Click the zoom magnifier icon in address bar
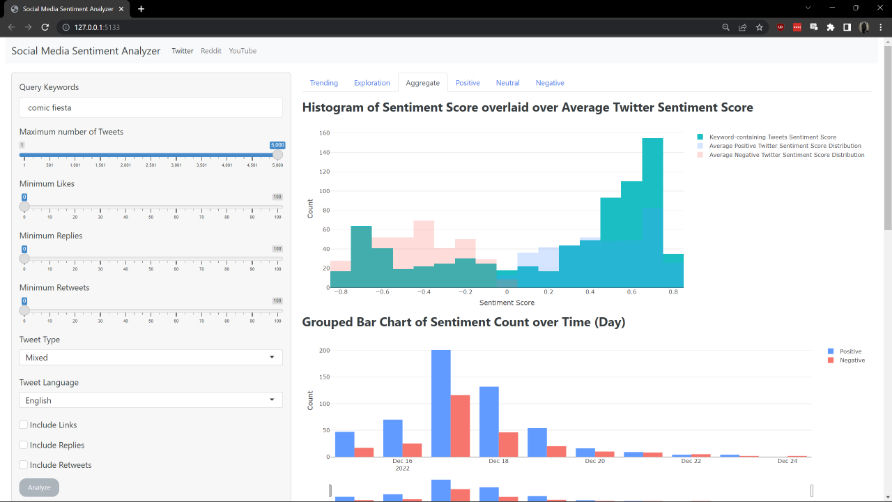Image resolution: width=892 pixels, height=502 pixels. click(725, 27)
